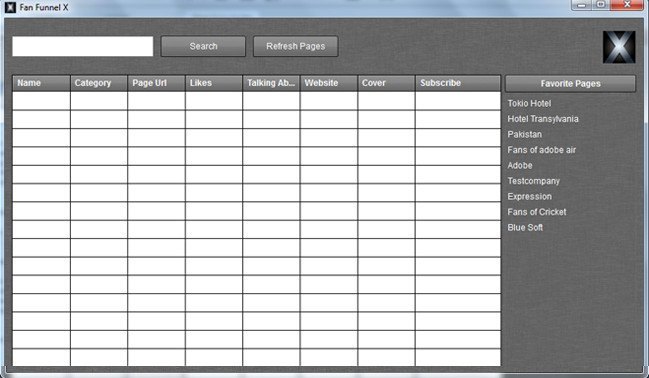
Task: Click the Favorite Pages header button
Action: (570, 84)
